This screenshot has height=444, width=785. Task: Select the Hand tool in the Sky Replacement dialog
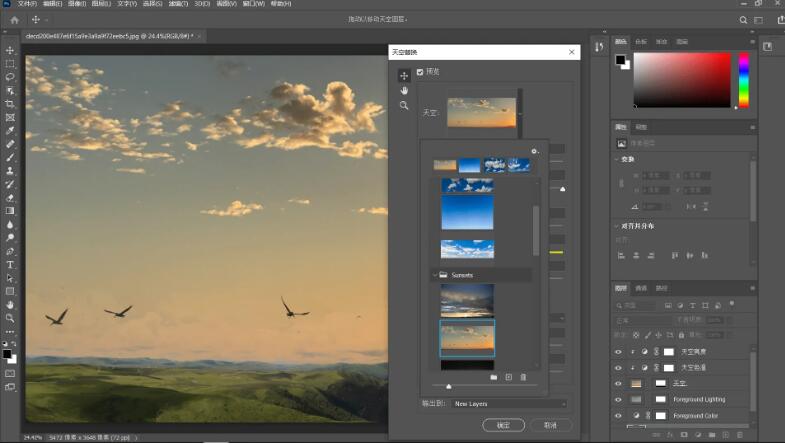404,90
